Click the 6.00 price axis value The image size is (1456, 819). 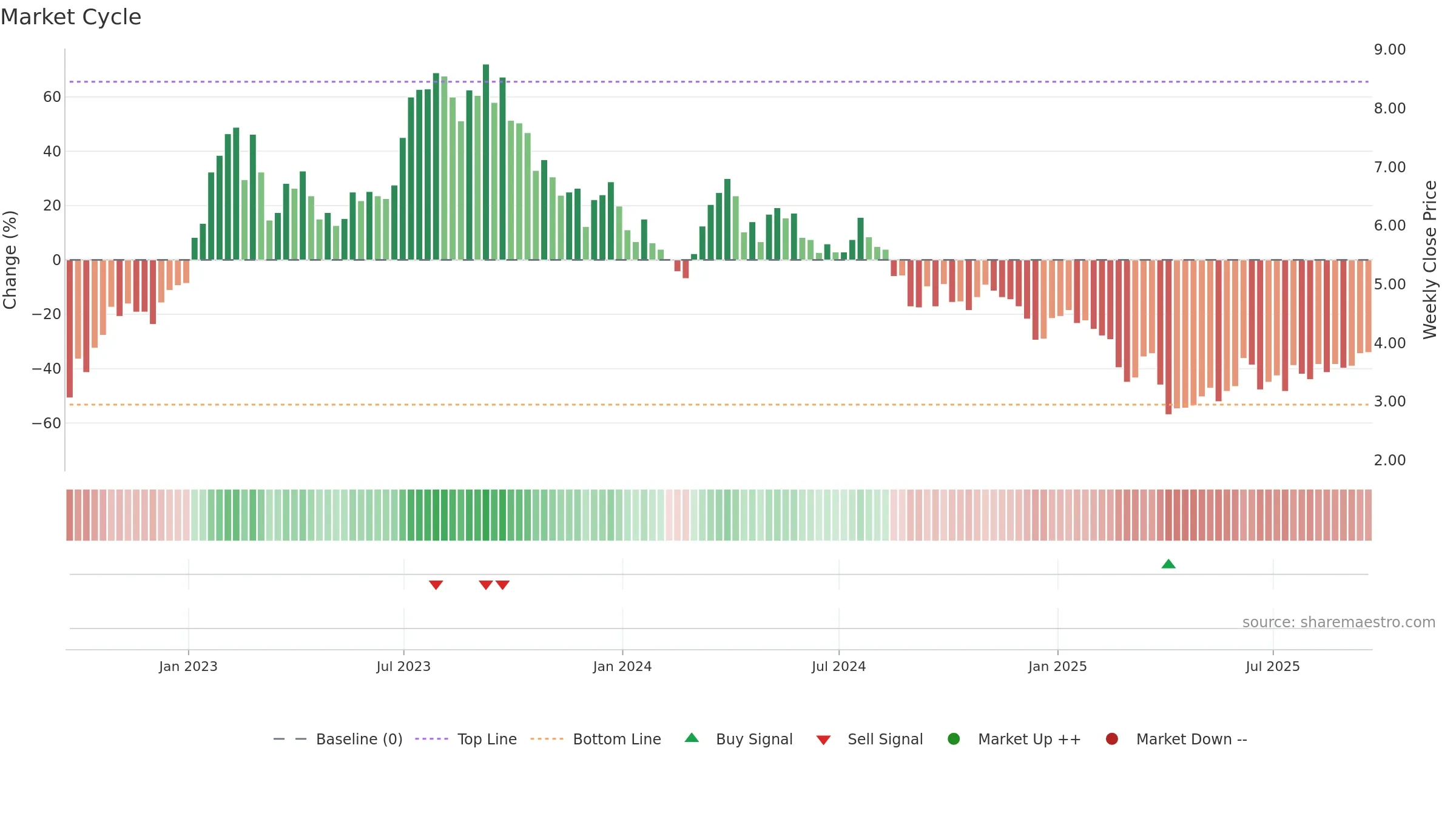[1390, 226]
